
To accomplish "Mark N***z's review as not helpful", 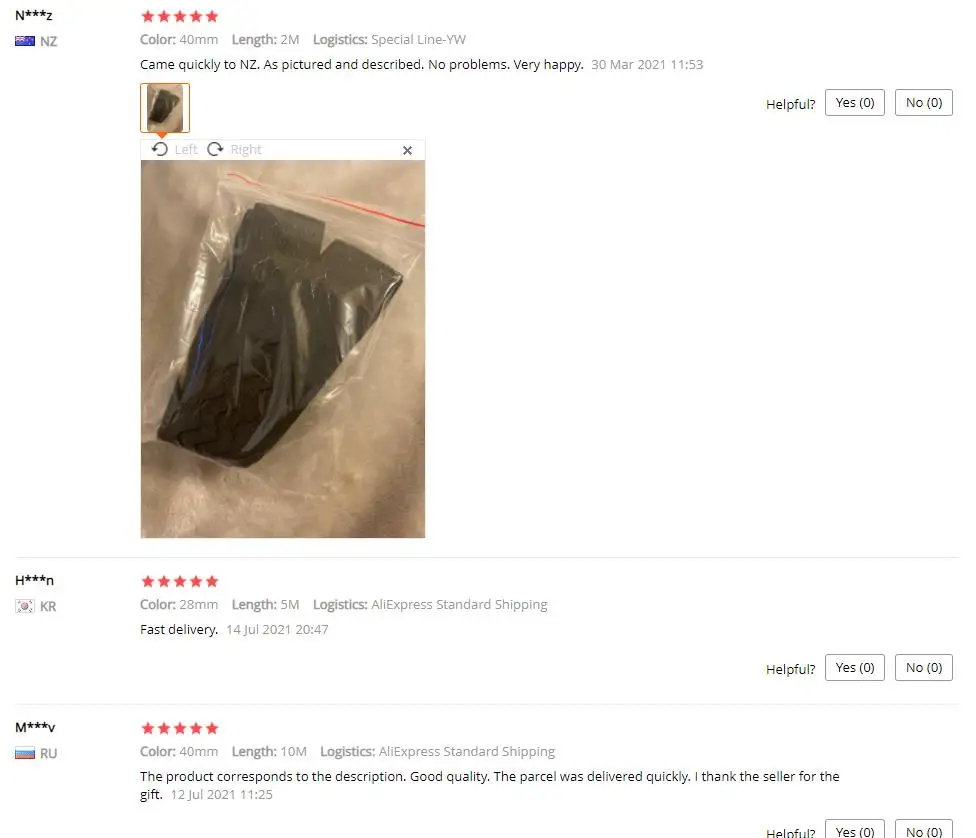I will [924, 103].
